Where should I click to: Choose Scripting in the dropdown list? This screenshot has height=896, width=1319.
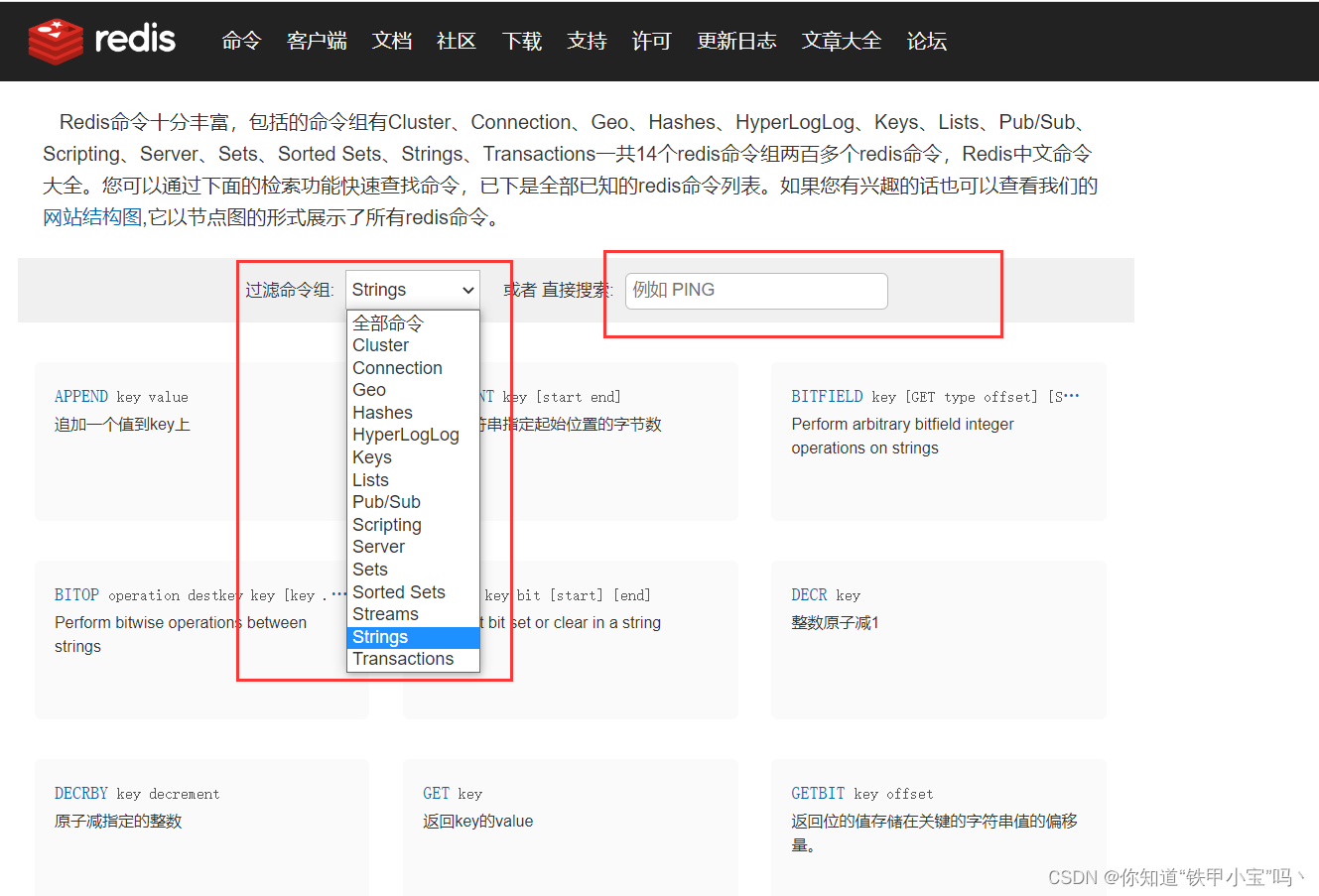[x=413, y=525]
